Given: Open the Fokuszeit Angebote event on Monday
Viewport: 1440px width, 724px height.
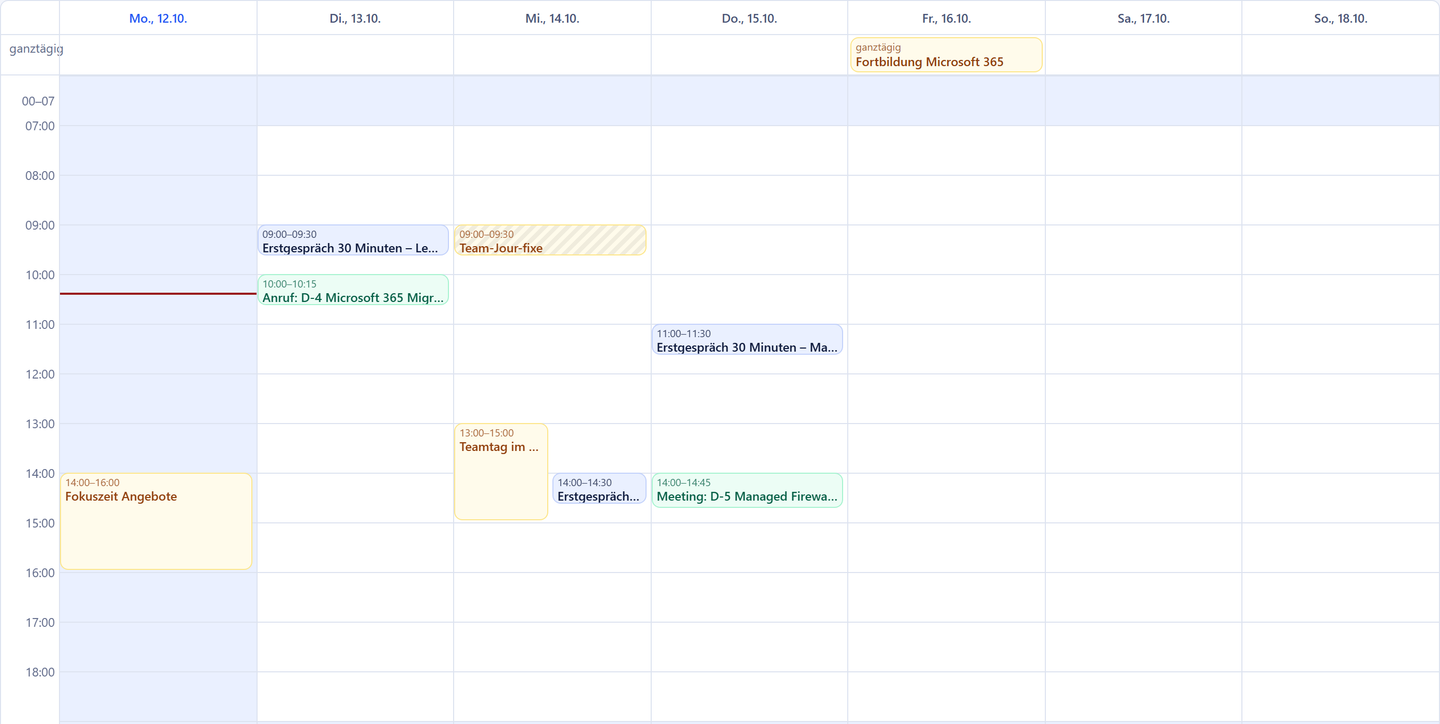Looking at the screenshot, I should click(156, 521).
